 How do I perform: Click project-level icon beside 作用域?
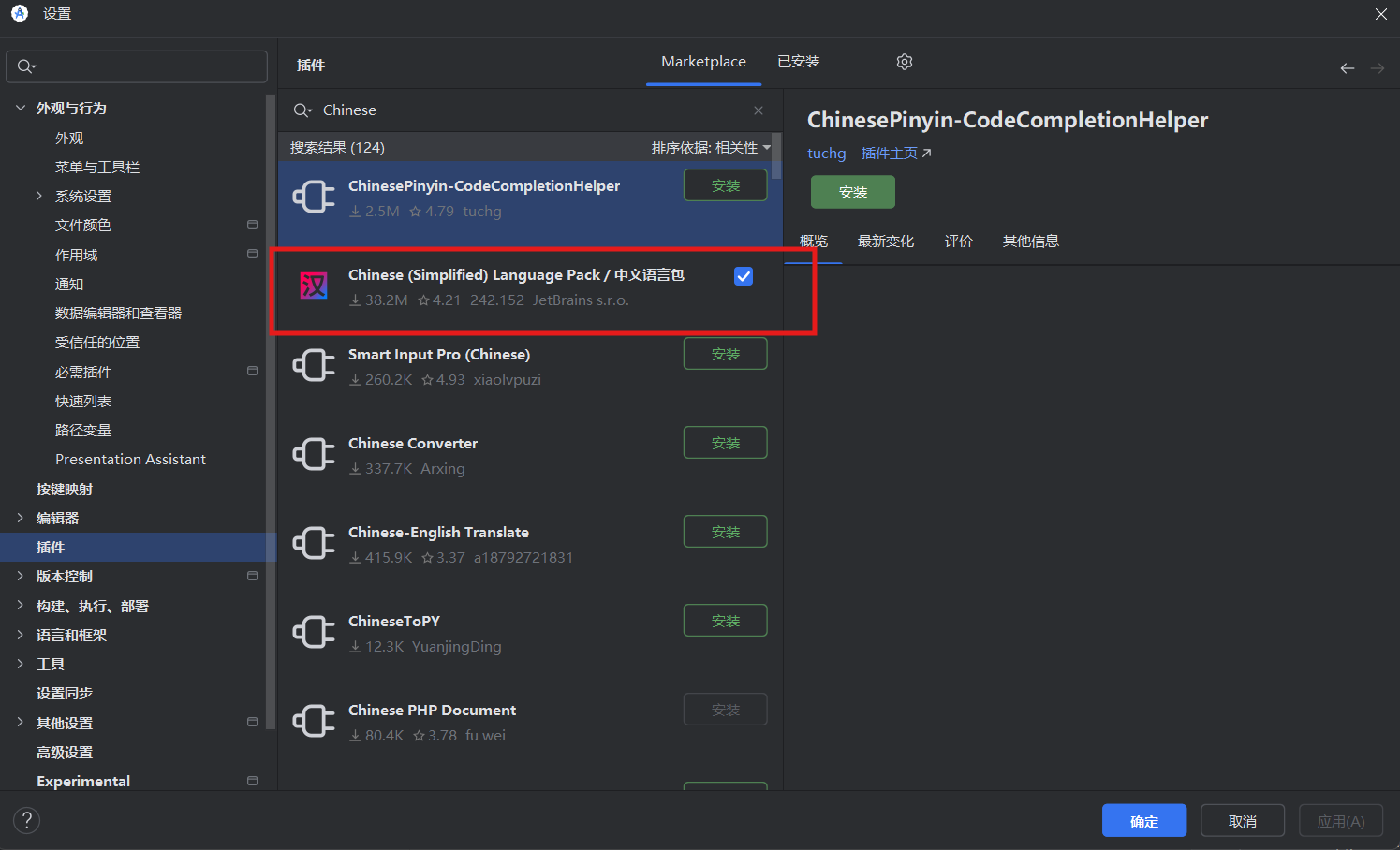click(x=252, y=254)
